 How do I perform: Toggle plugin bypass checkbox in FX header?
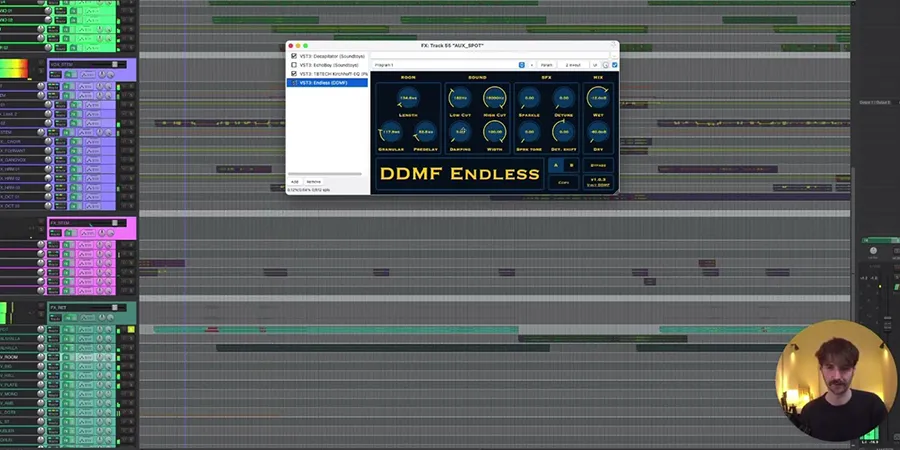(x=615, y=65)
